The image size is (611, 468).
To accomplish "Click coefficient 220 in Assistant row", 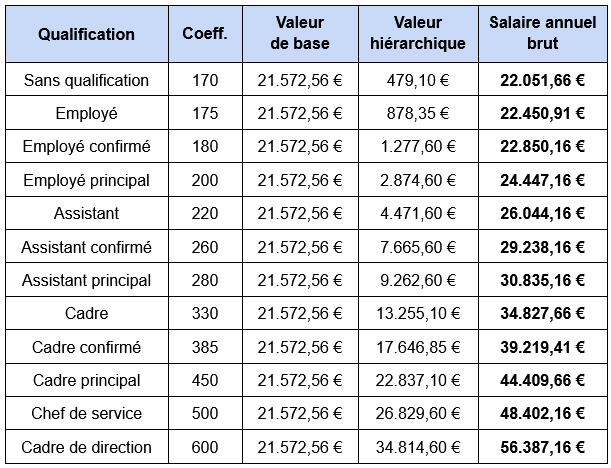I will 205,213.
